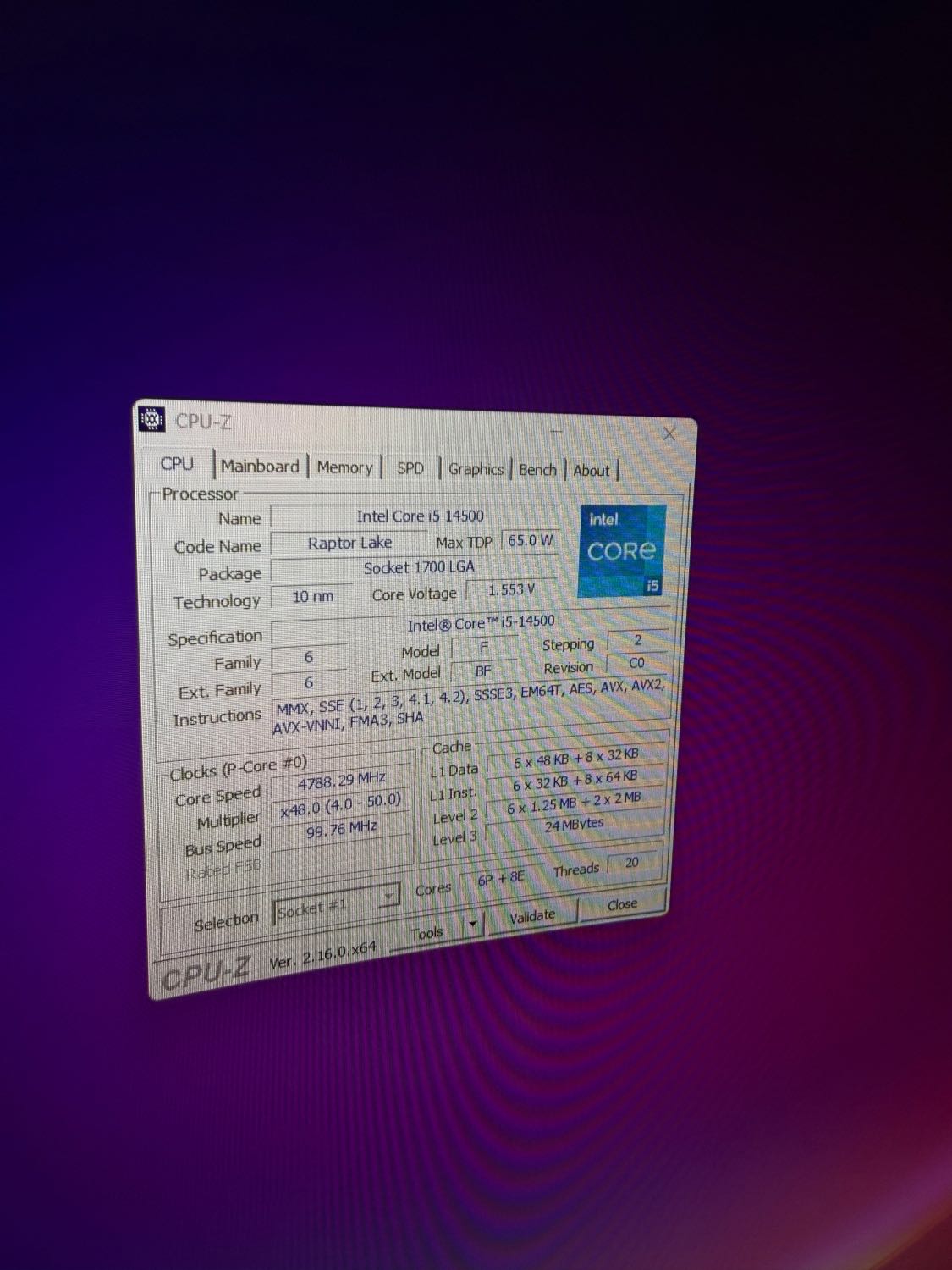Close the CPU-Z window with X
This screenshot has height=1270, width=952.
pos(669,433)
